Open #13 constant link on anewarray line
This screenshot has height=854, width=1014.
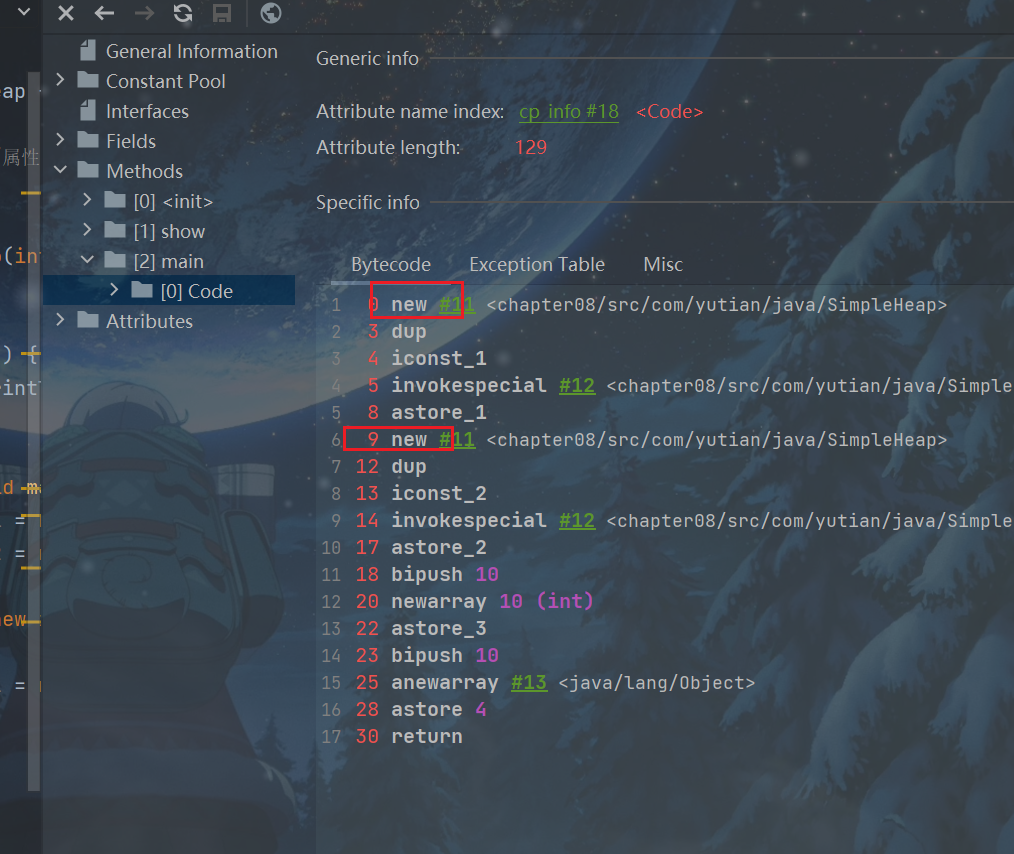pos(529,683)
